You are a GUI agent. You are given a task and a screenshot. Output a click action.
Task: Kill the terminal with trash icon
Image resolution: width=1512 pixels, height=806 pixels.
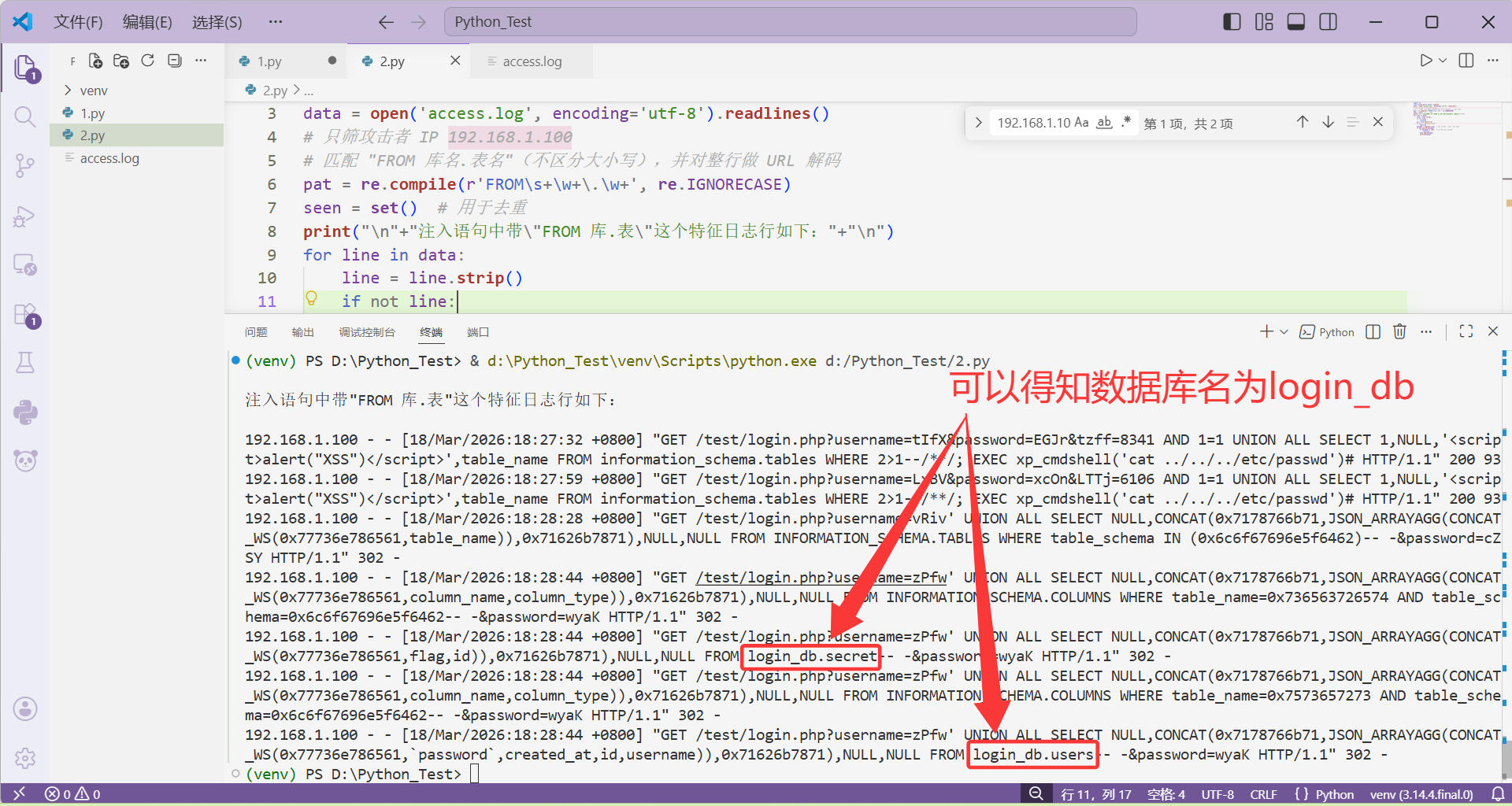(x=1399, y=331)
